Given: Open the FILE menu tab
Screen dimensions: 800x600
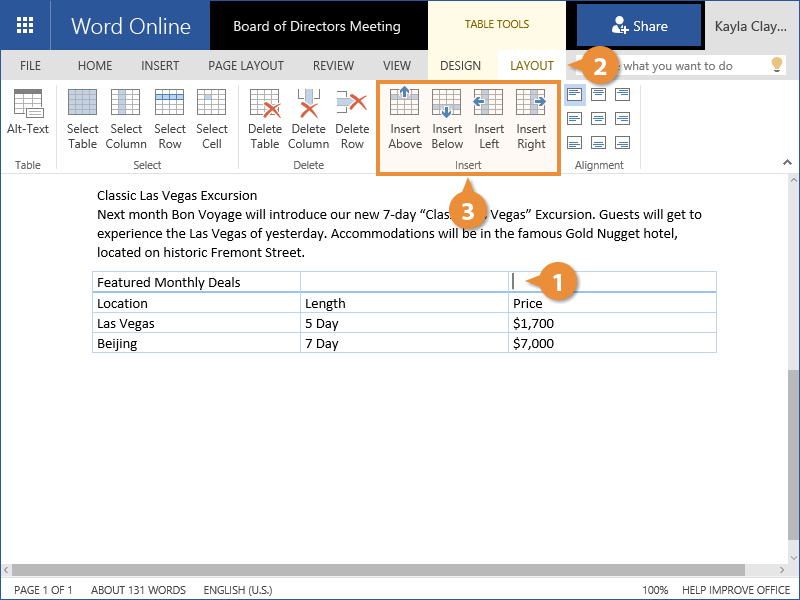Looking at the screenshot, I should [x=31, y=66].
